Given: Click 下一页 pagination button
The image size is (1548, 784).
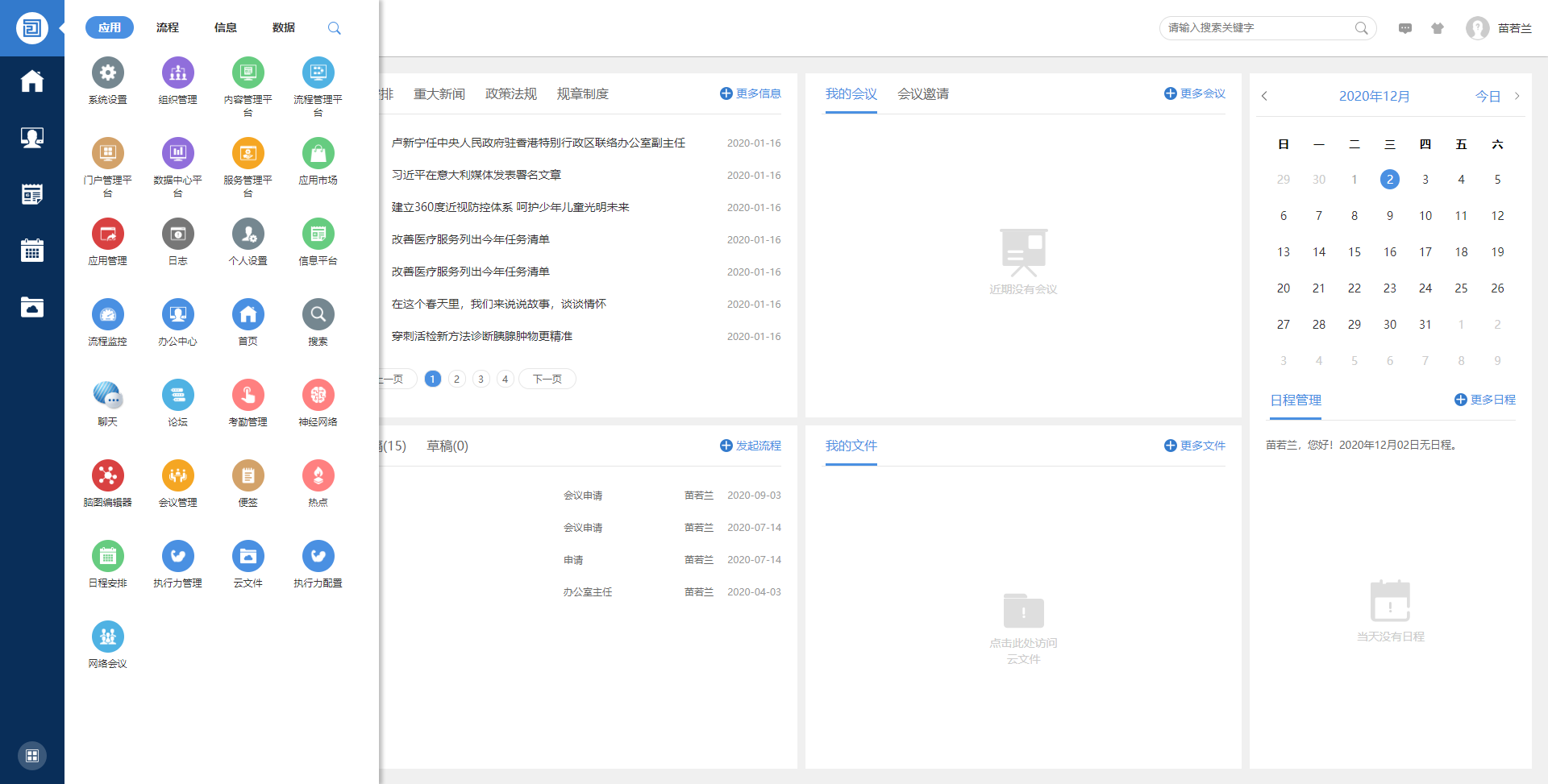Looking at the screenshot, I should click(547, 379).
